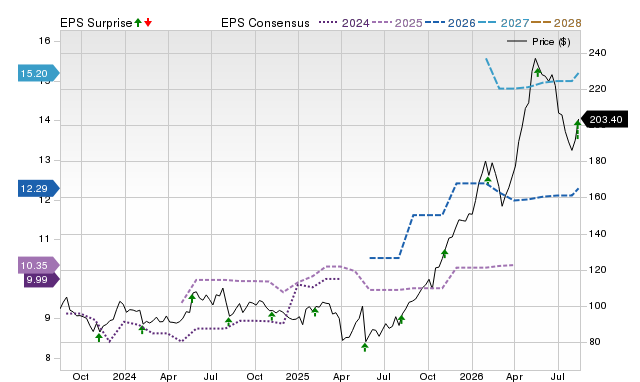Click the red EPS surprise down arrow in legend
The height and width of the screenshot is (382, 640).
[148, 23]
